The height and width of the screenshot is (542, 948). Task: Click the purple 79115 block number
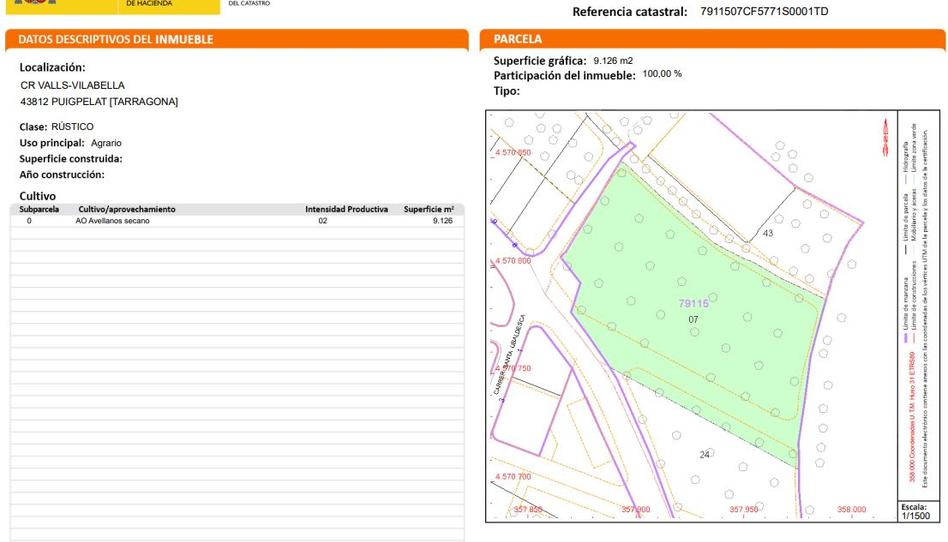tap(693, 304)
